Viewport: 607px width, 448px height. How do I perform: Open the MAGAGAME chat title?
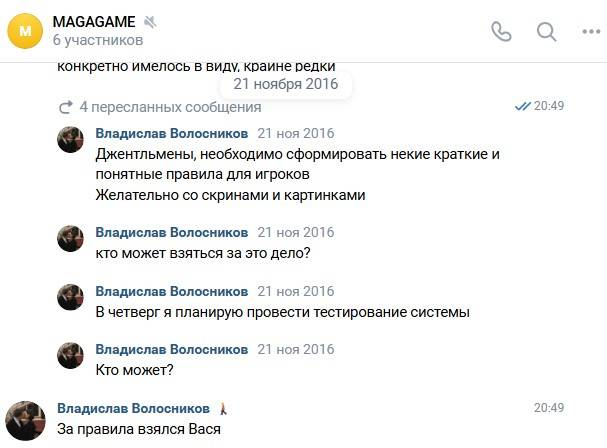click(94, 22)
